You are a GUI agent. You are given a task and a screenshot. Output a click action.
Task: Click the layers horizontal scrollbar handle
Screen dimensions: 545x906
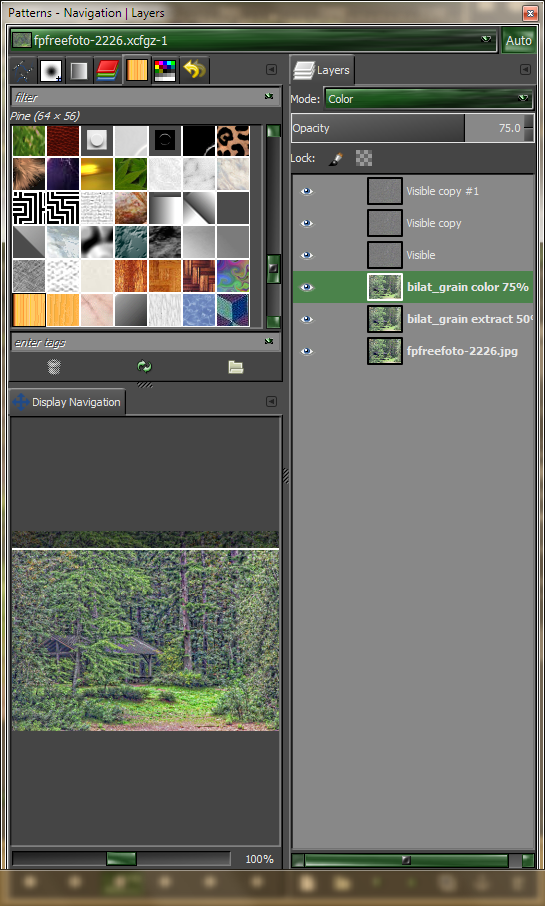coord(406,860)
